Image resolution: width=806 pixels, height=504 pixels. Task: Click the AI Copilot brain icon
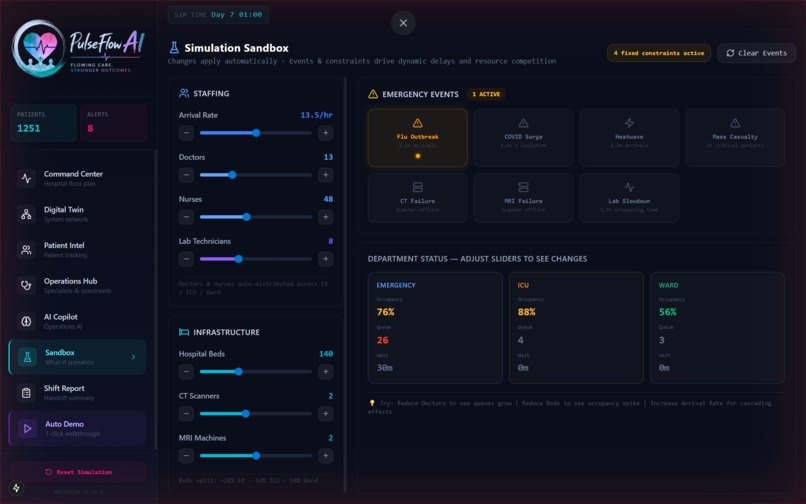coord(26,321)
